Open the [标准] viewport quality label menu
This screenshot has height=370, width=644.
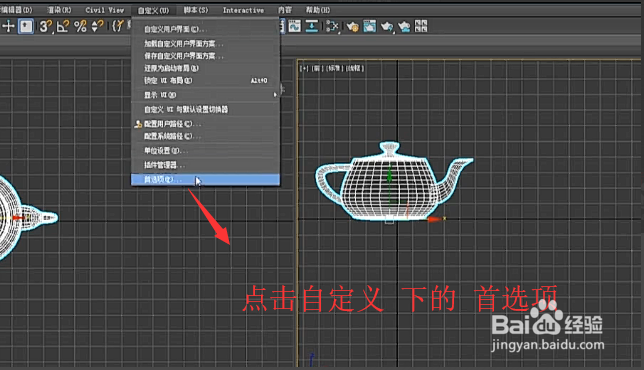tap(334, 68)
